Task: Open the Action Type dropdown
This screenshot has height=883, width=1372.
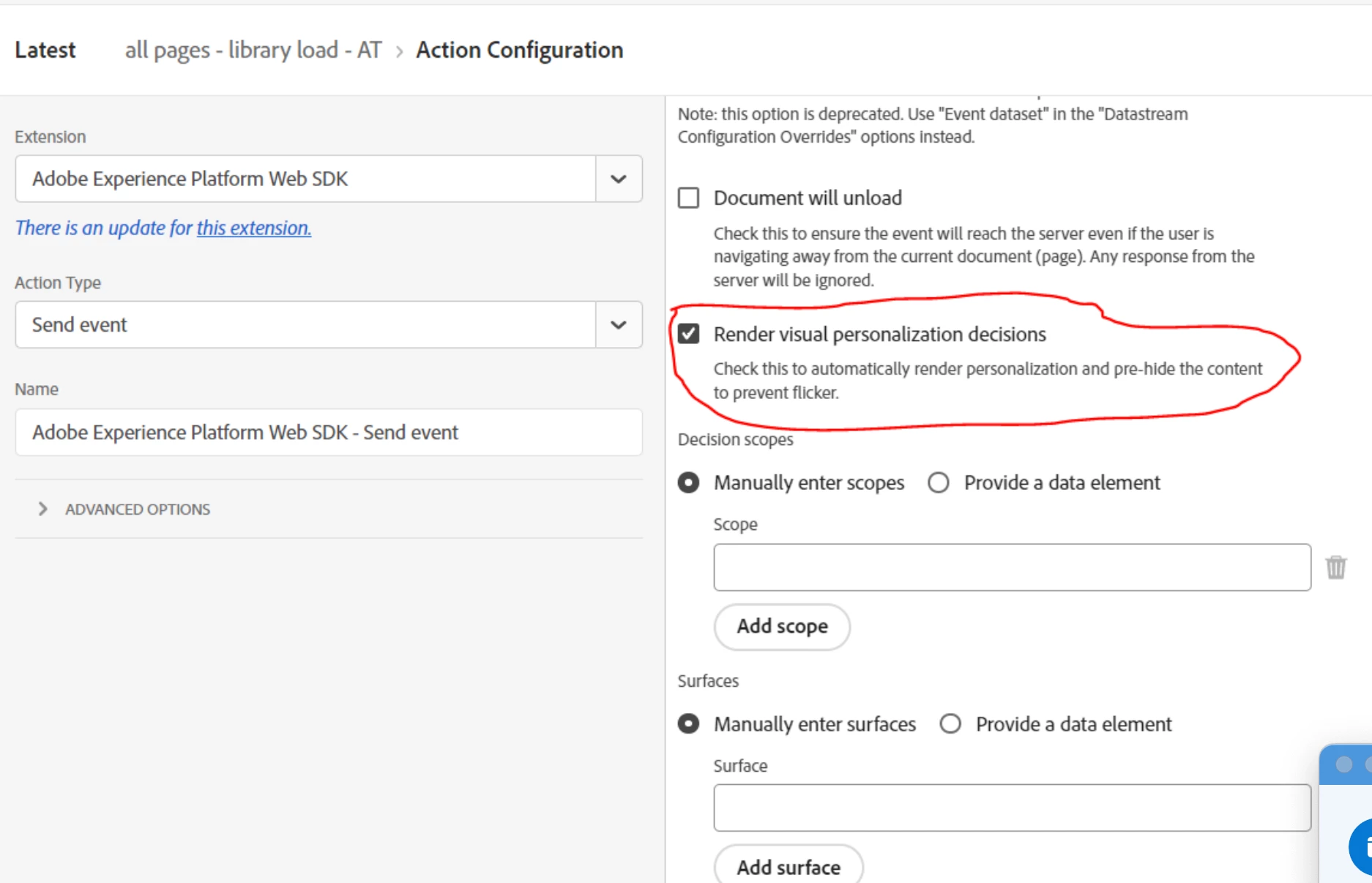Action: tap(619, 324)
